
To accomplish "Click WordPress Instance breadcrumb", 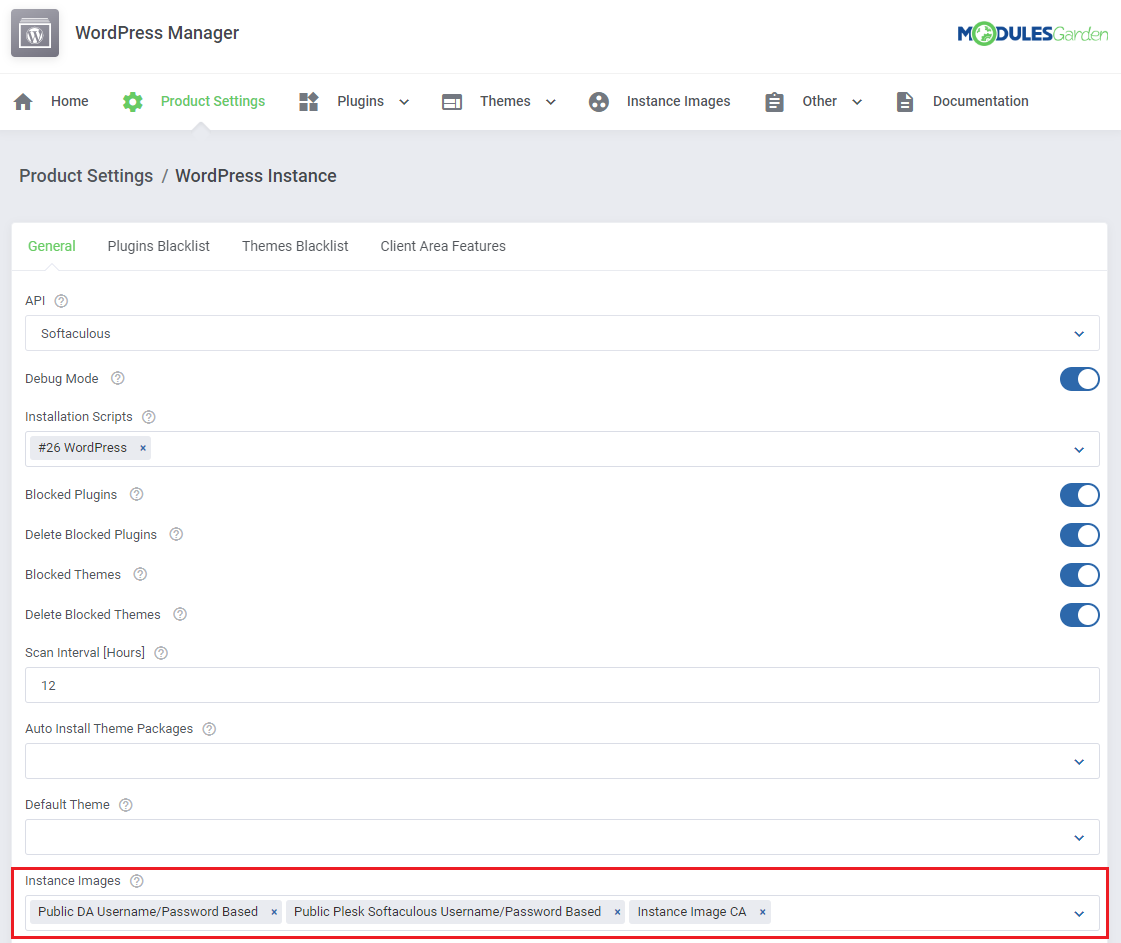I will [256, 176].
